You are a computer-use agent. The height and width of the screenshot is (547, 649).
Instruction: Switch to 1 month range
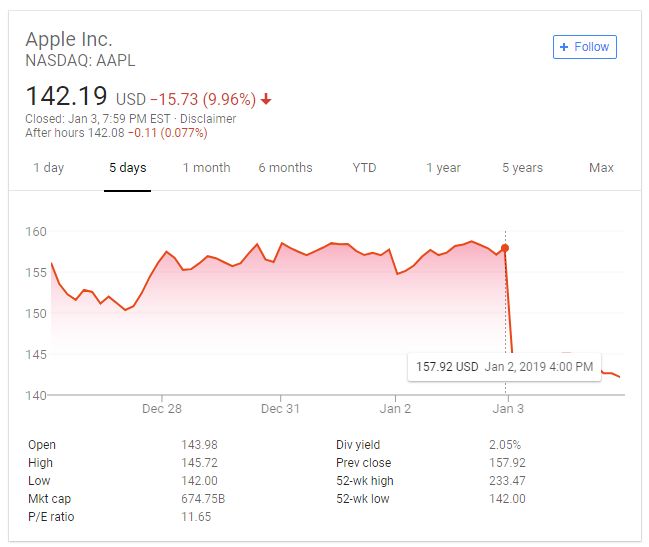click(x=206, y=168)
